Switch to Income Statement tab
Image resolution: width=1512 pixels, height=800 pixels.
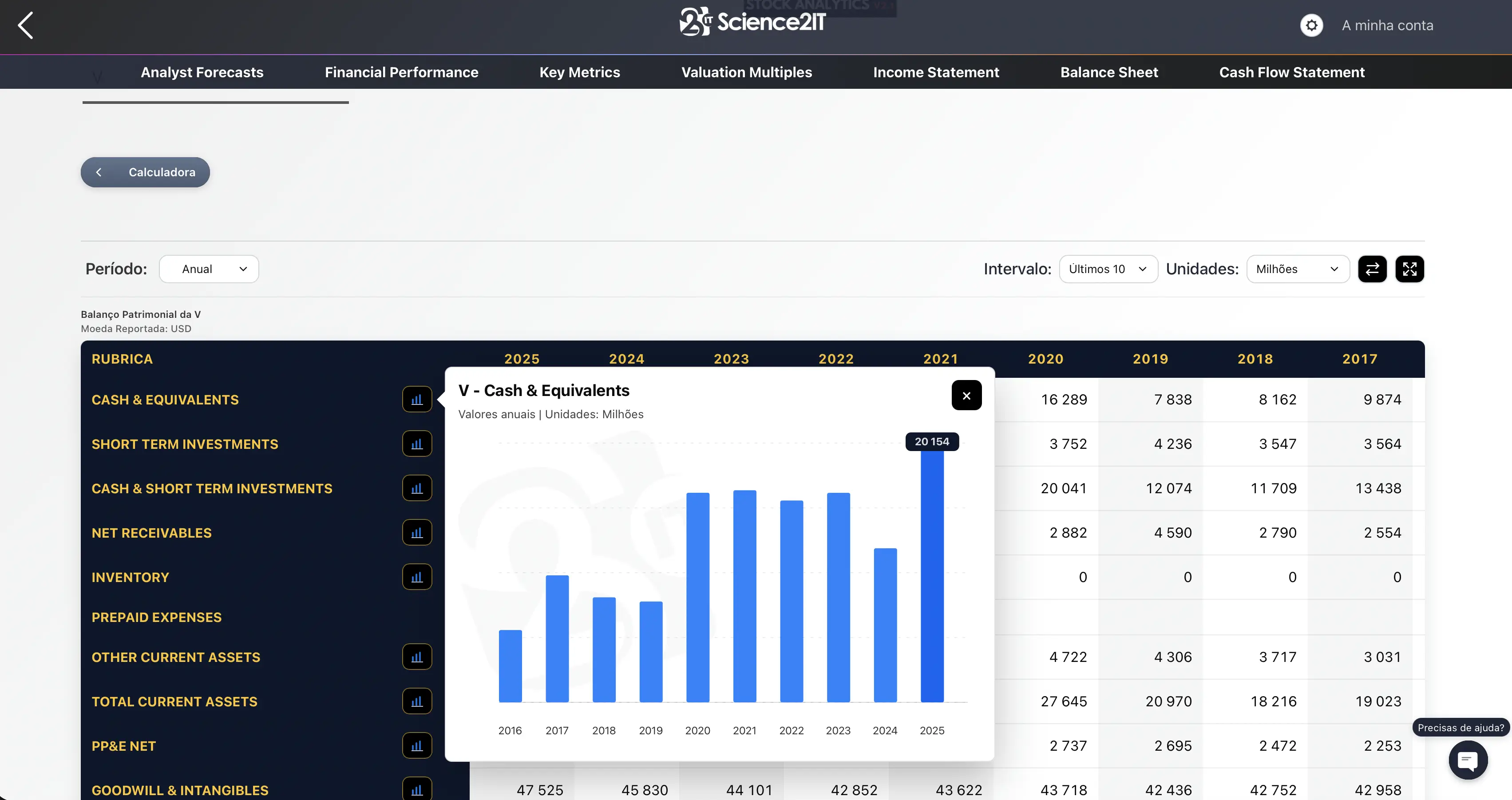(936, 72)
